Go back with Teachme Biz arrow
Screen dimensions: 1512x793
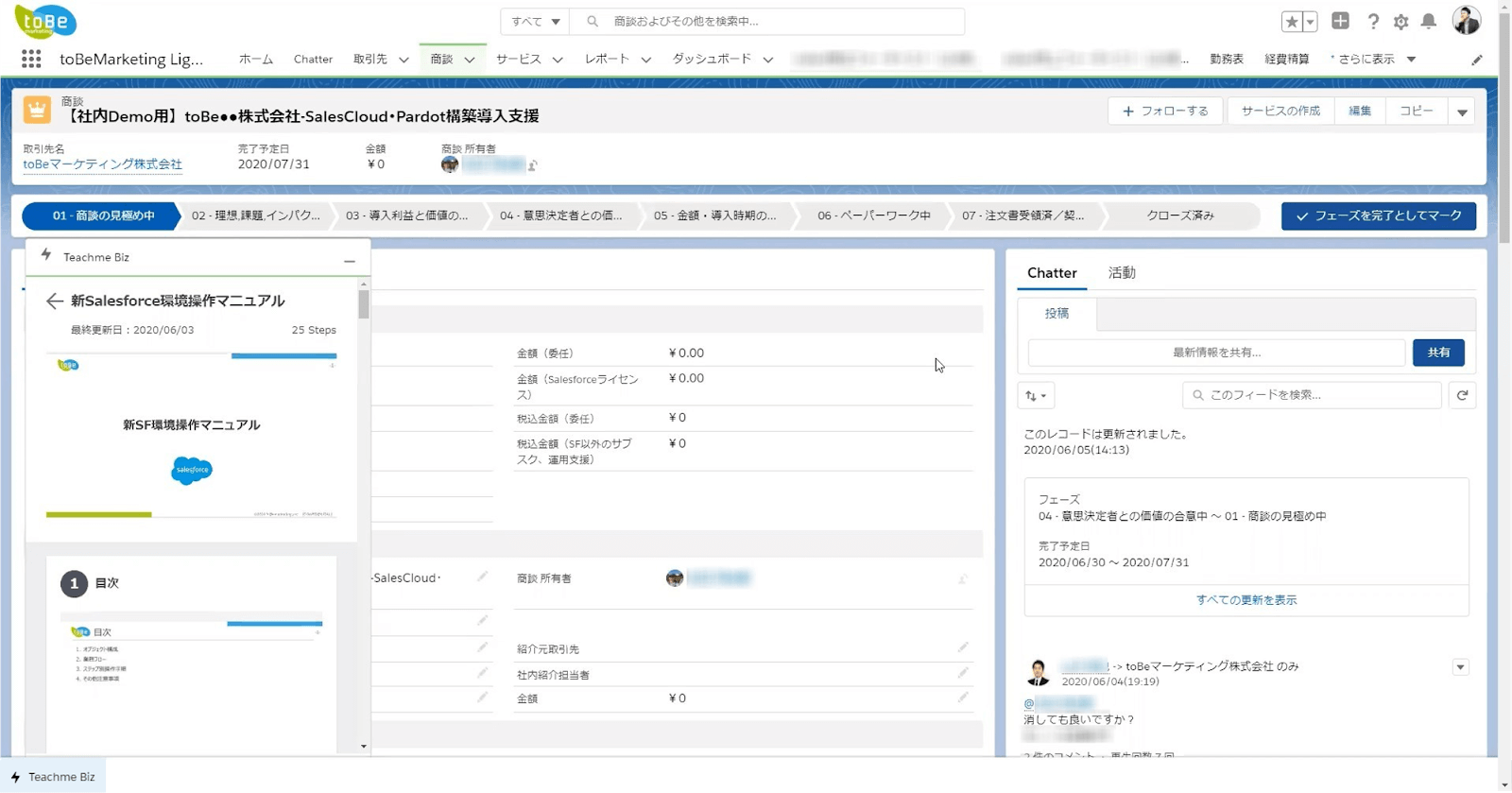point(54,301)
